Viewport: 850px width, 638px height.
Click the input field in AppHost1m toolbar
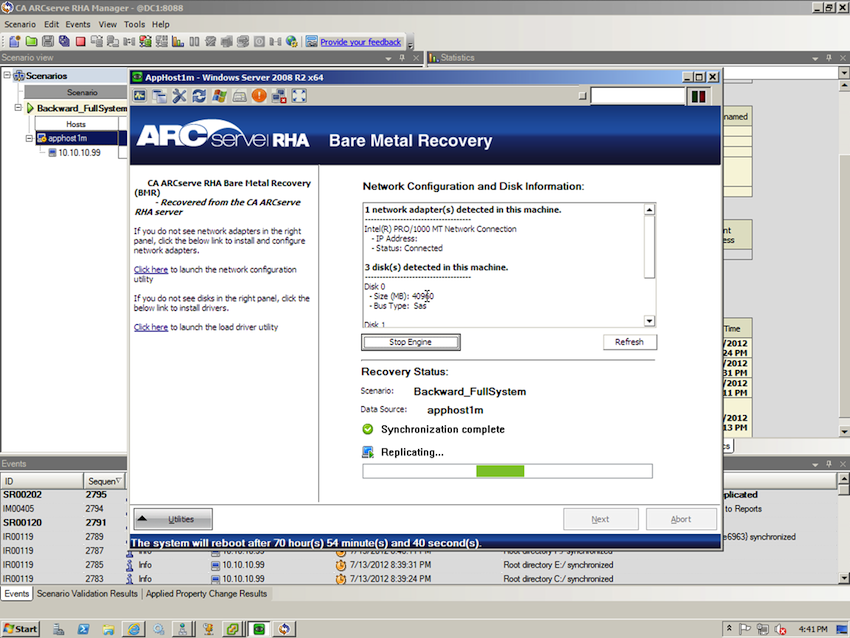[x=638, y=96]
